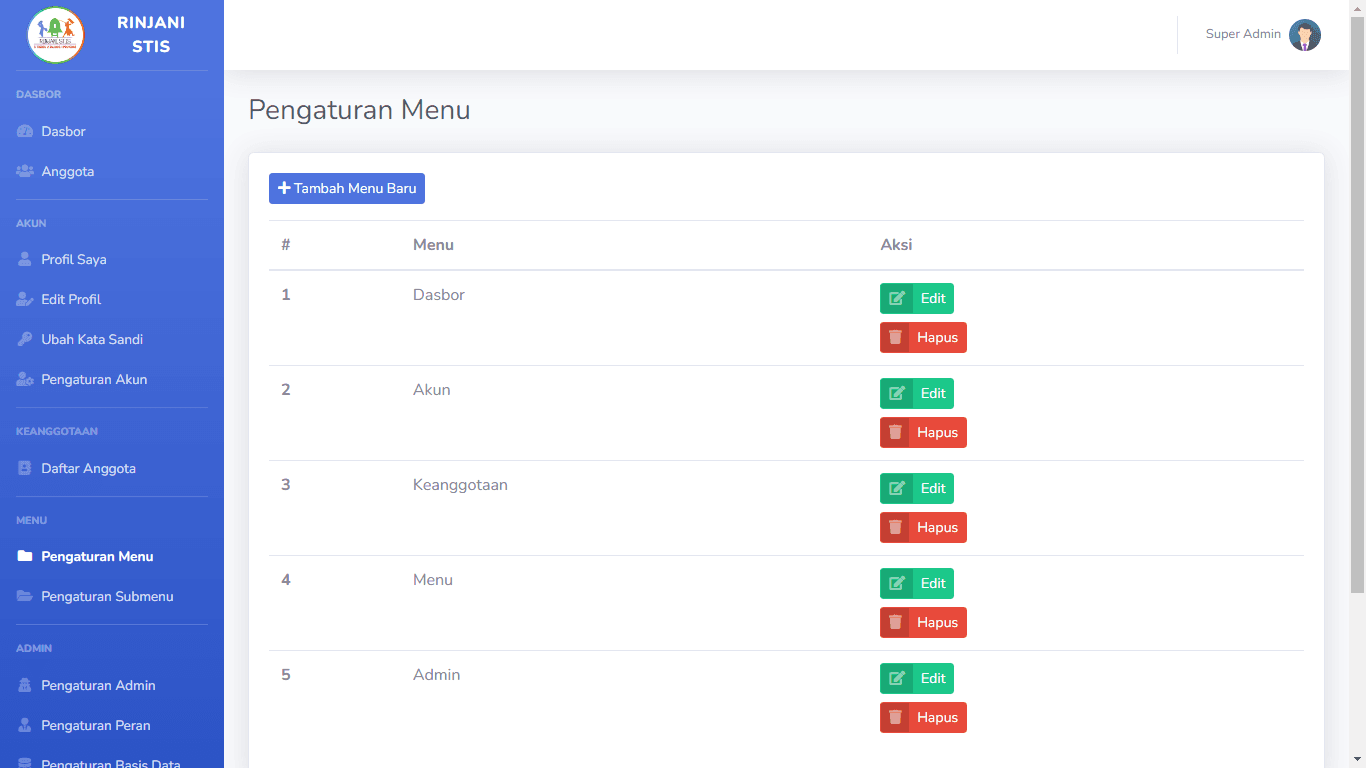Click the open-folder icon for Pengaturan Submenu
Viewport: 1366px width, 768px height.
click(25, 597)
